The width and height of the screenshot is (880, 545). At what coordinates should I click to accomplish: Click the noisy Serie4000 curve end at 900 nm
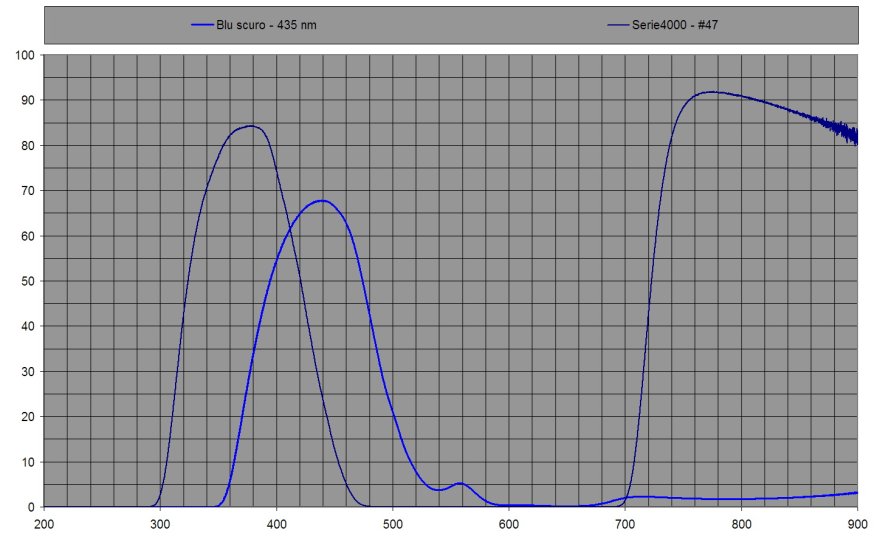pyautogui.click(x=855, y=135)
